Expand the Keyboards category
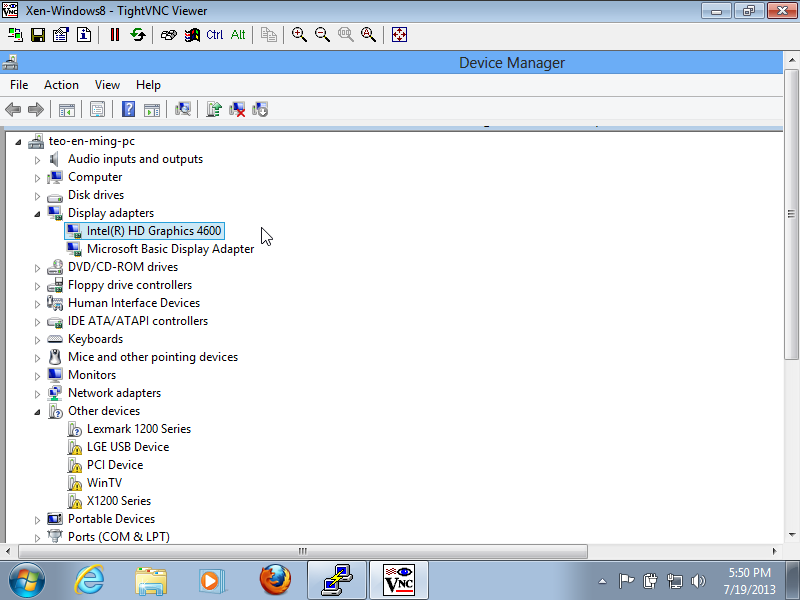This screenshot has width=800, height=600. 38,339
